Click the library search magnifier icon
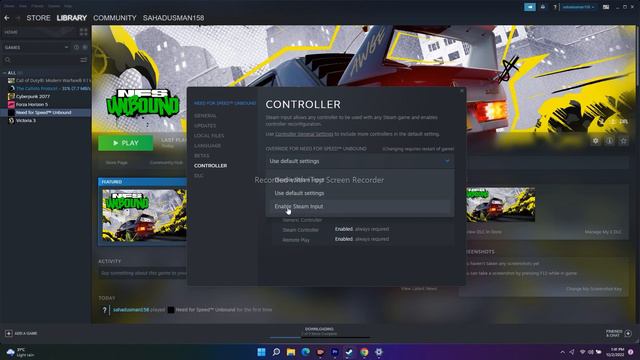Viewport: 640px width, 360px height. (8, 60)
